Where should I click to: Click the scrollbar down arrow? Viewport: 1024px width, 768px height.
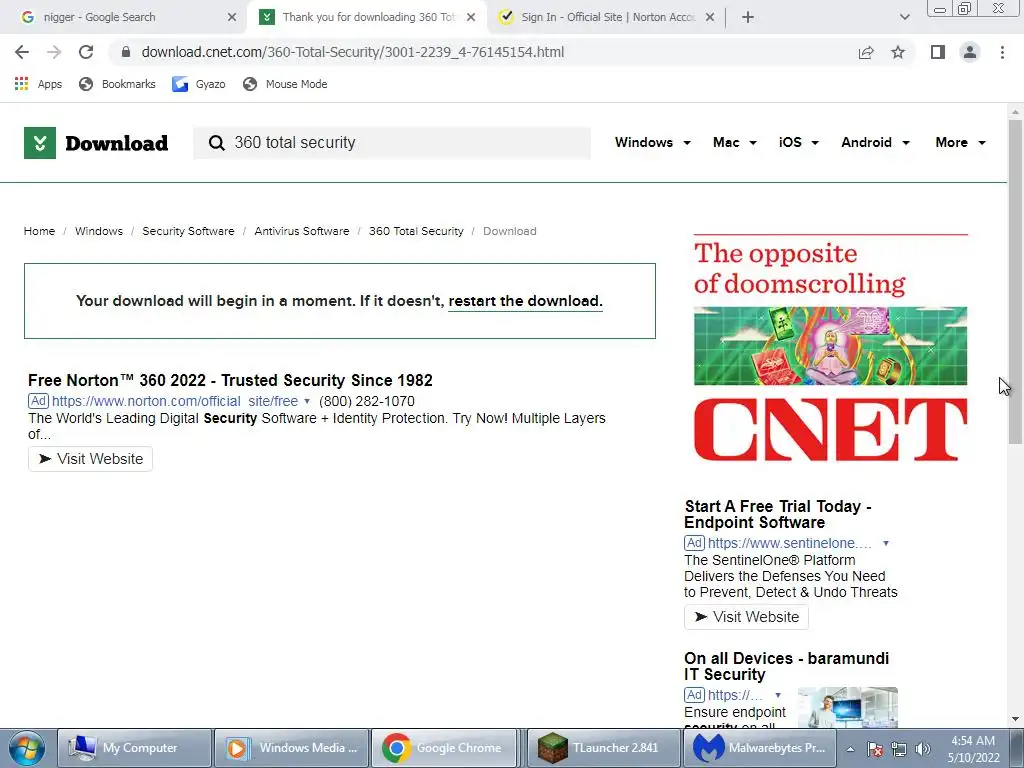point(1015,719)
